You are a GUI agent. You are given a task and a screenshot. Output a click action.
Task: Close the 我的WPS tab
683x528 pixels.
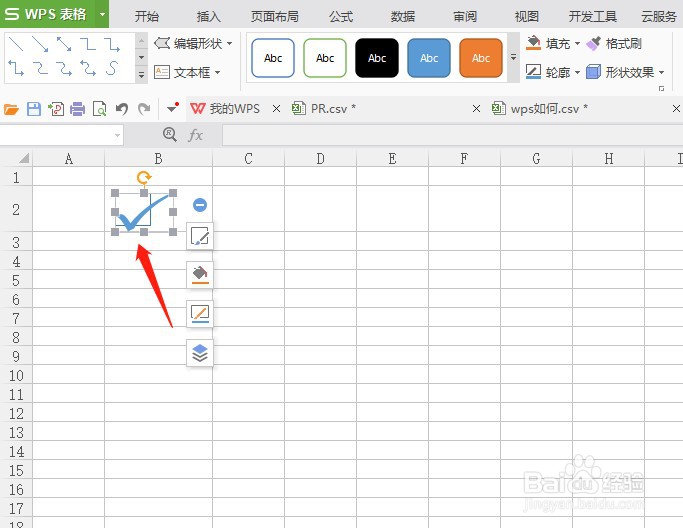(x=276, y=108)
